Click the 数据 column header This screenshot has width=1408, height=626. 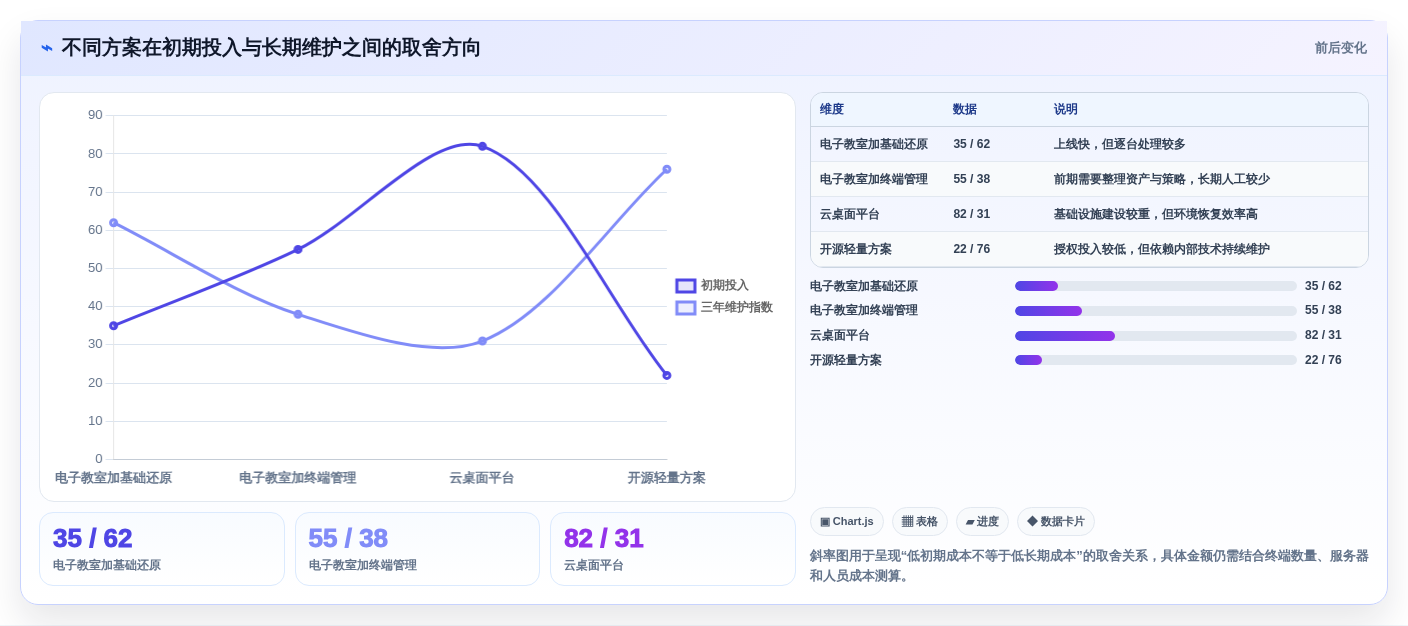(x=965, y=110)
